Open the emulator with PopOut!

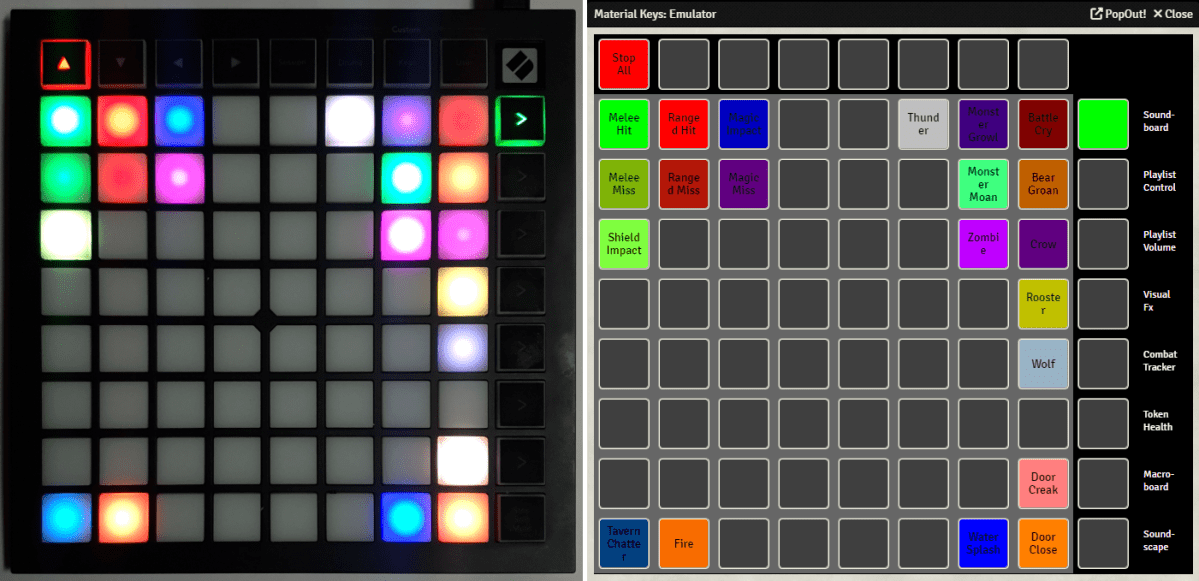1117,14
